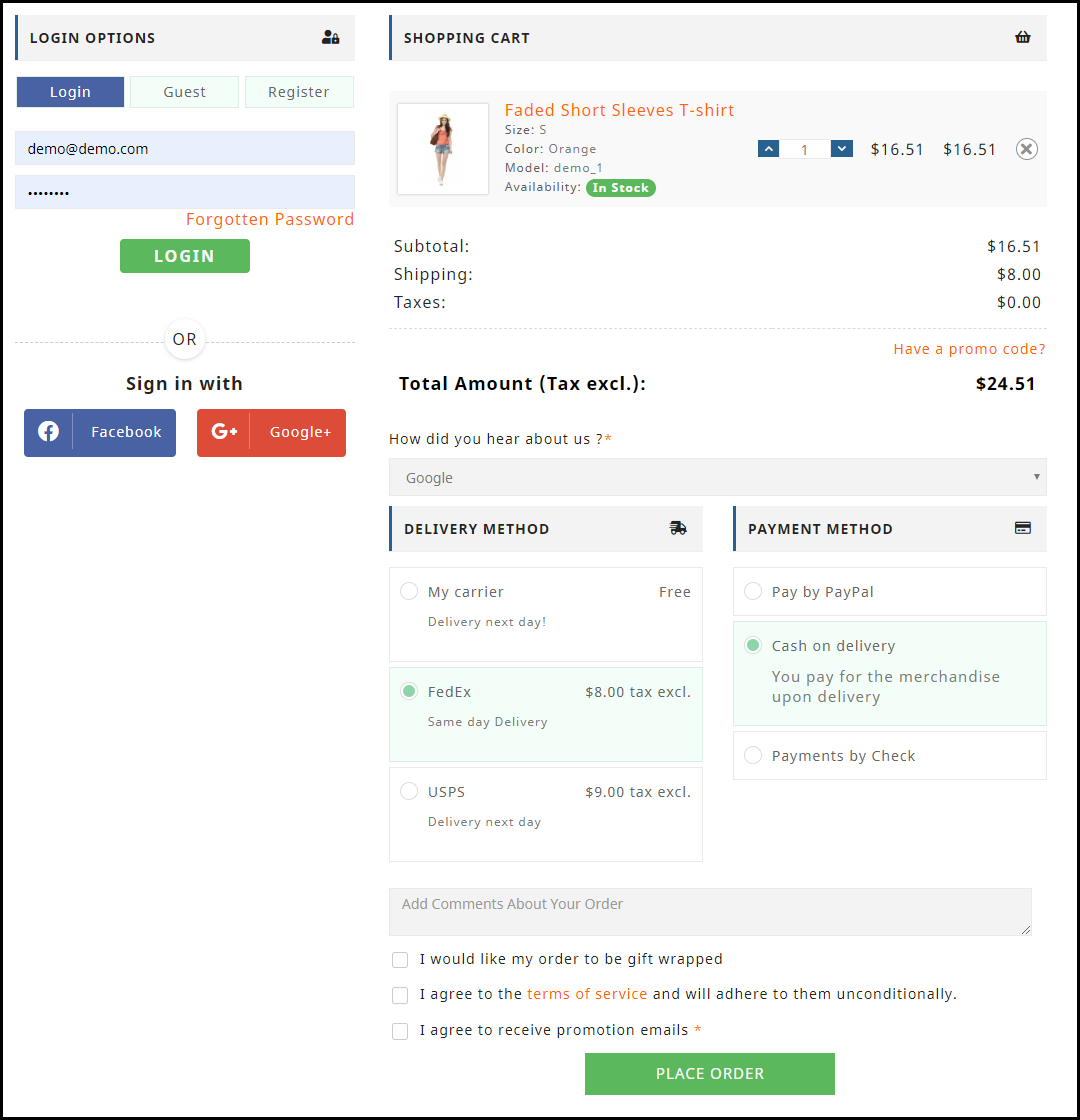Check the agree to promotion emails box
1080x1120 pixels.
400,1031
